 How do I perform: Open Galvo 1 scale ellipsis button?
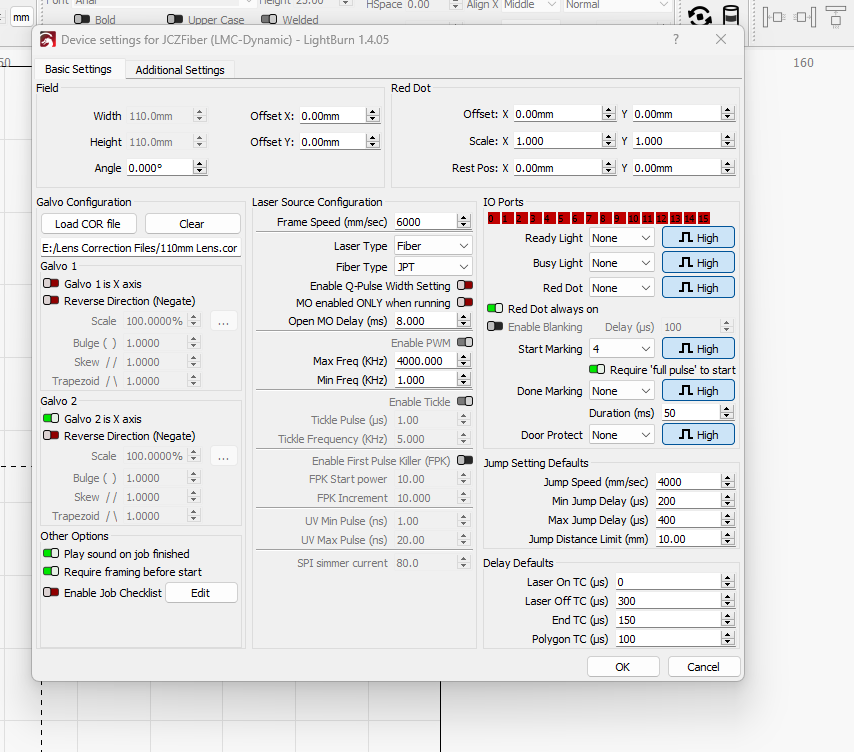pyautogui.click(x=223, y=321)
